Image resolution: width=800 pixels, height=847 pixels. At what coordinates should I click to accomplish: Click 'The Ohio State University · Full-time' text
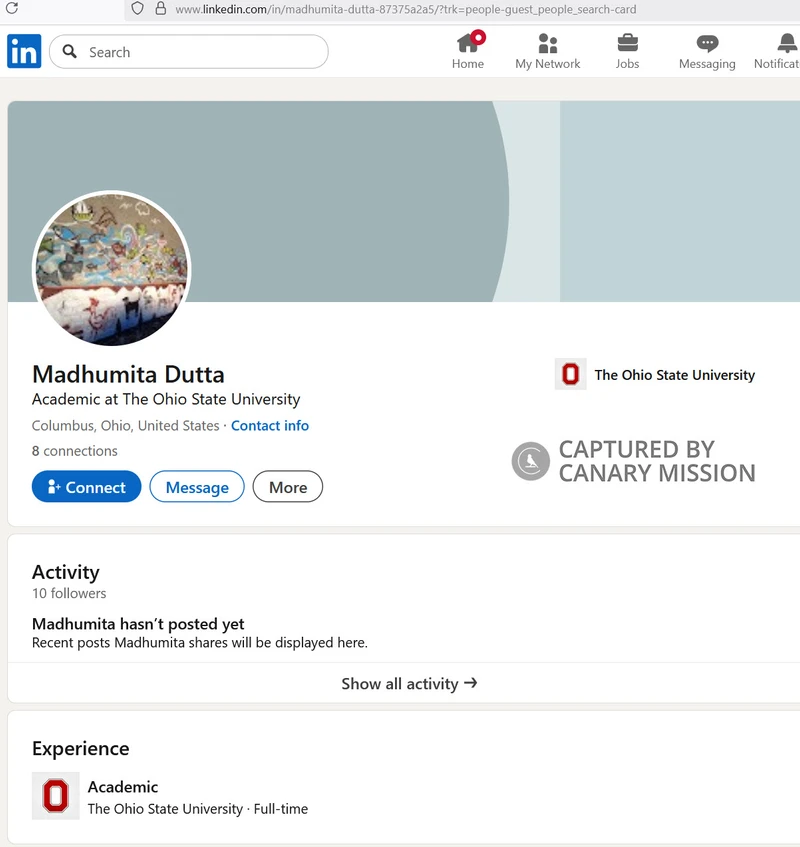tap(198, 809)
